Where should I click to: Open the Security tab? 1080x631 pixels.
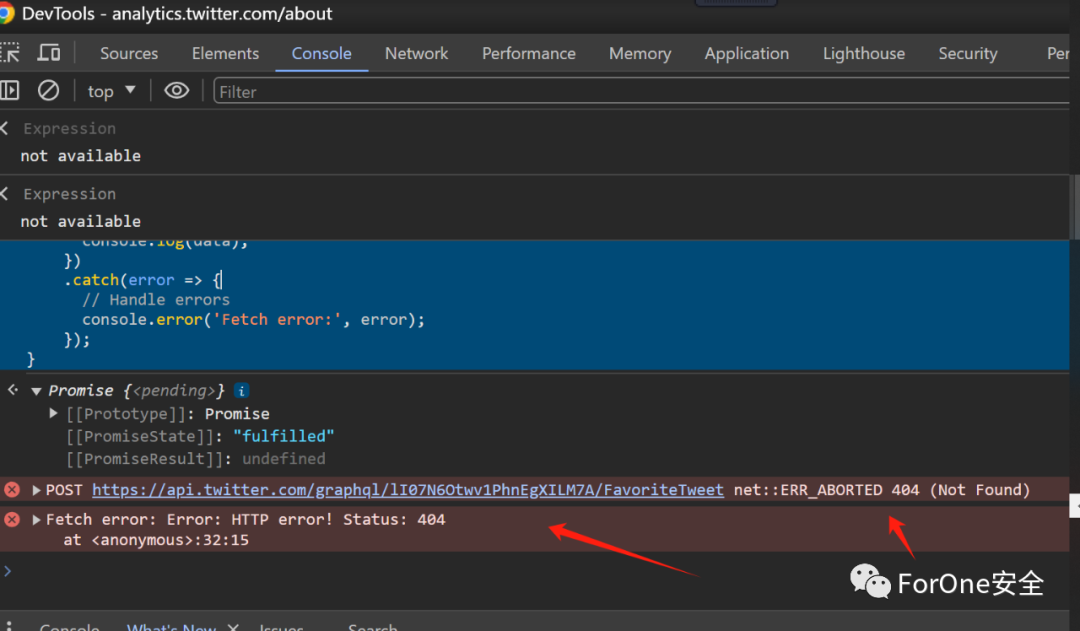coord(968,53)
